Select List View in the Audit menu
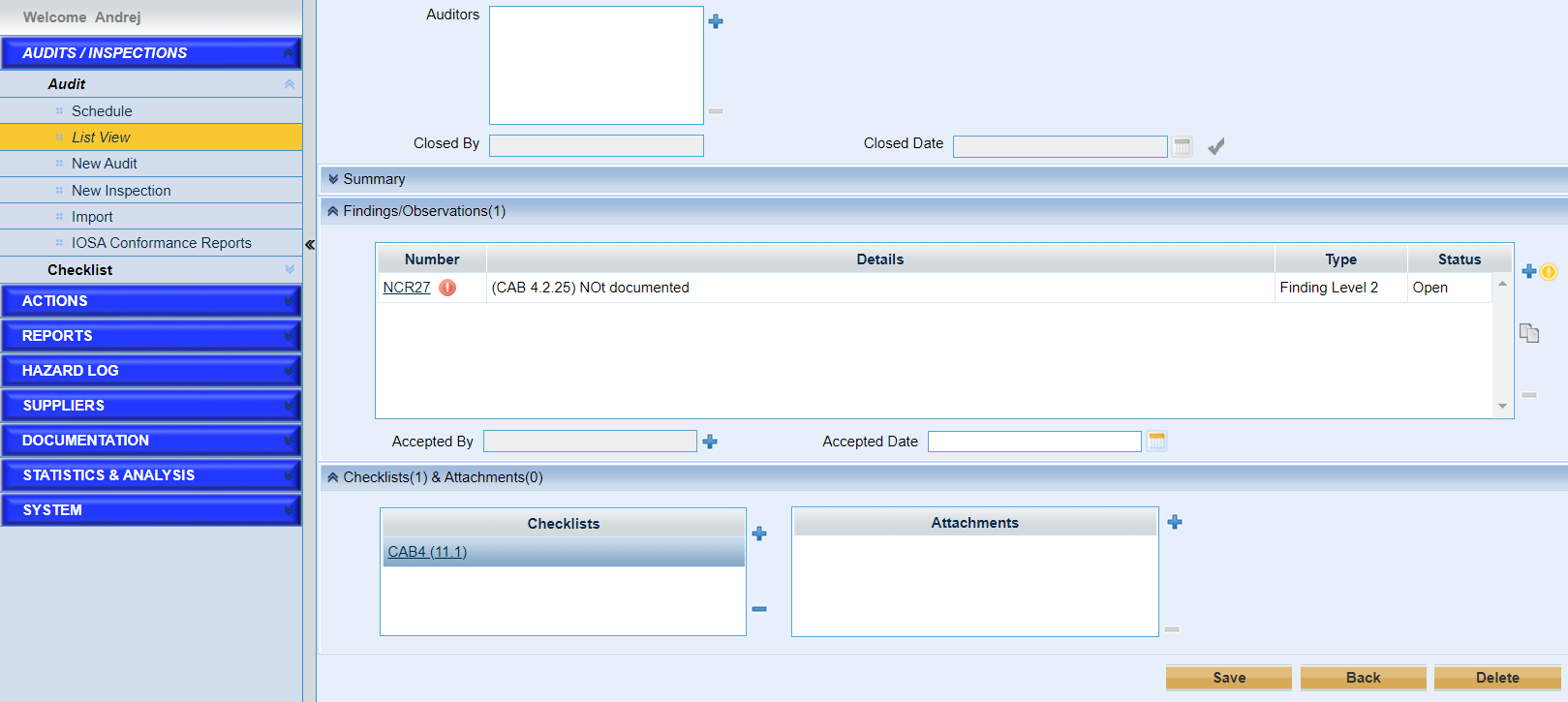Viewport: 1568px width, 702px height. 151,137
